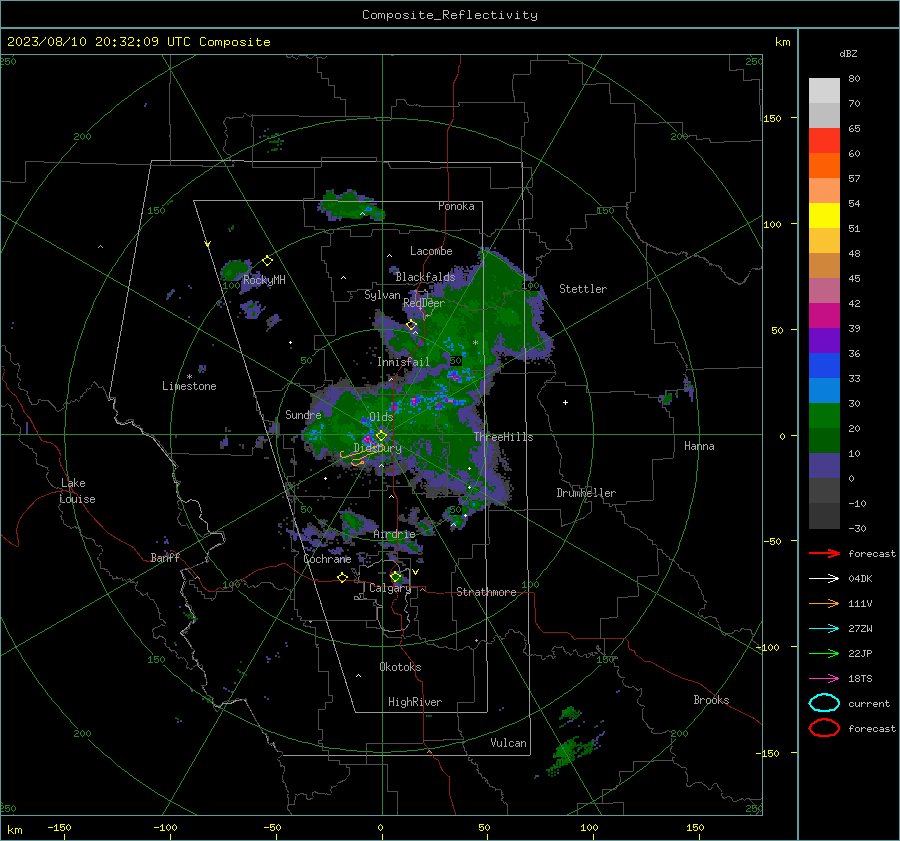
Task: Click the green 22JP arrow icon
Action: (x=824, y=653)
